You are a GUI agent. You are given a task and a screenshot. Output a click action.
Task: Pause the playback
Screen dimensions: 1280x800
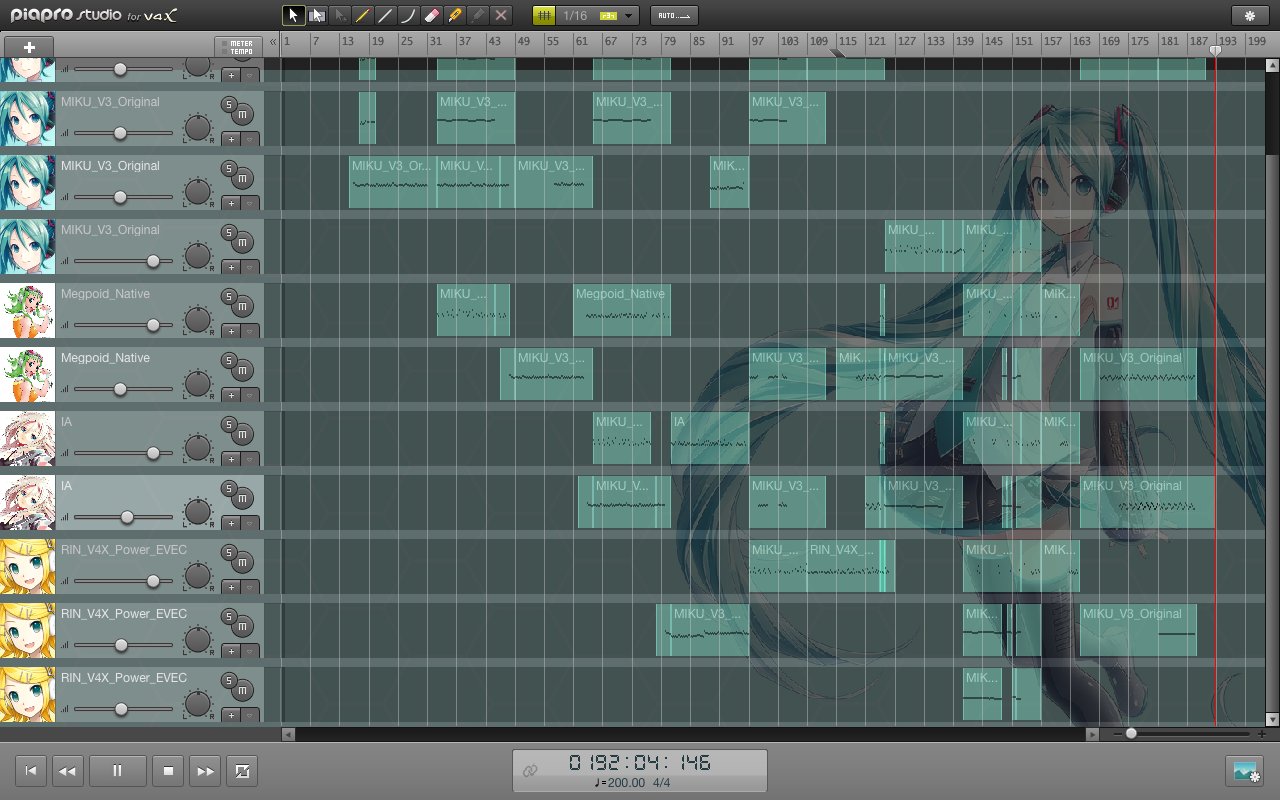pos(117,771)
